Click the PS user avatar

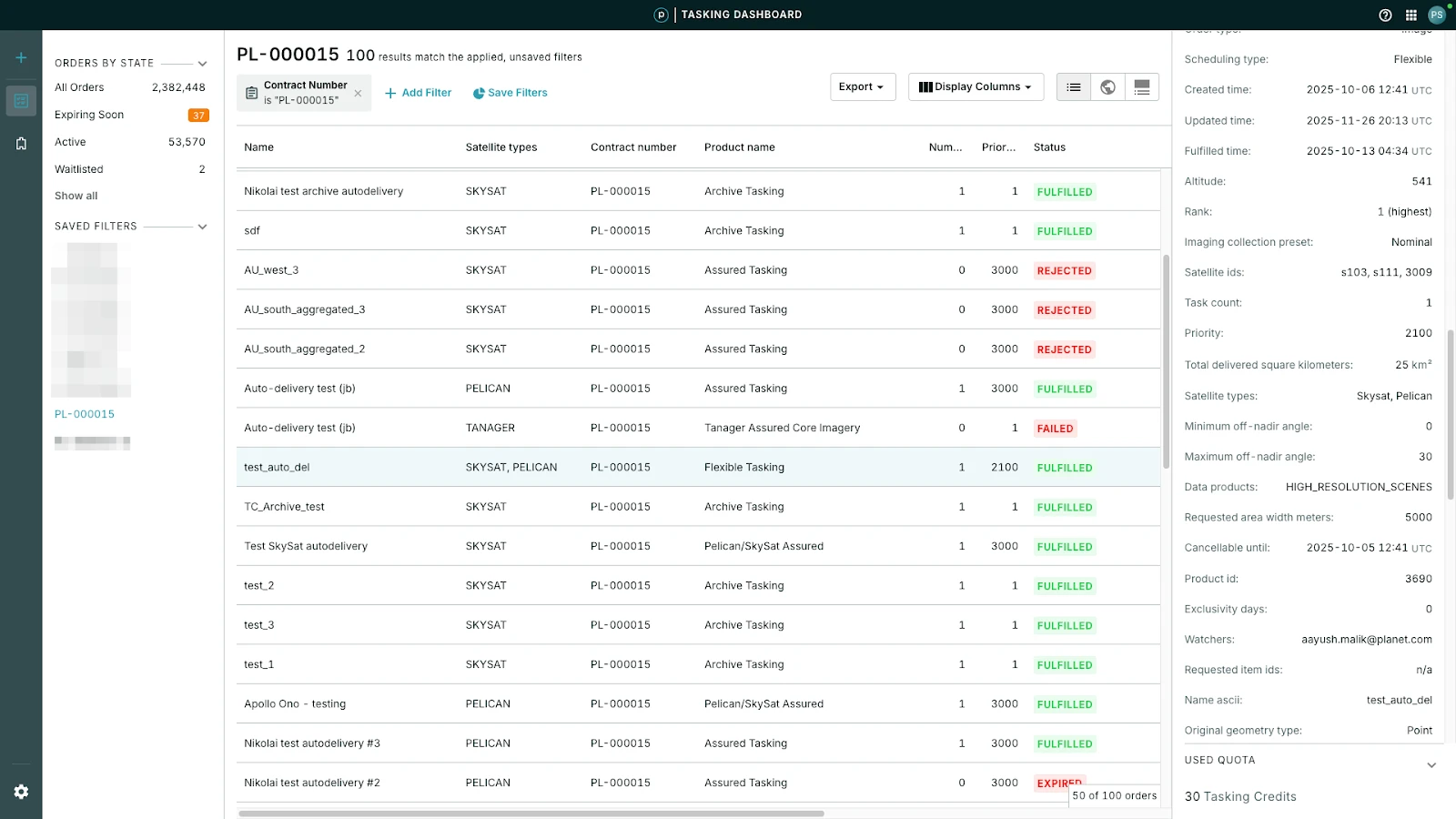click(1436, 15)
